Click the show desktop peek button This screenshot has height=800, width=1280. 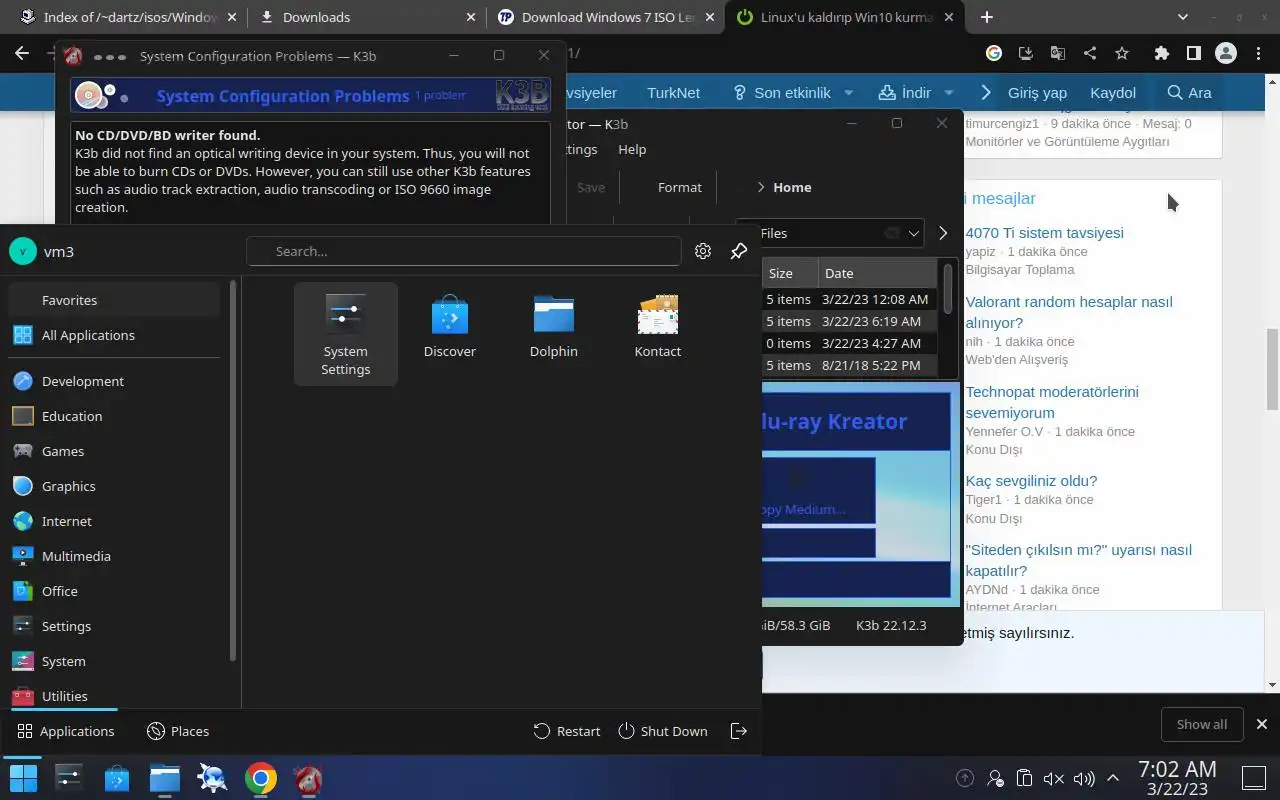click(x=1254, y=778)
